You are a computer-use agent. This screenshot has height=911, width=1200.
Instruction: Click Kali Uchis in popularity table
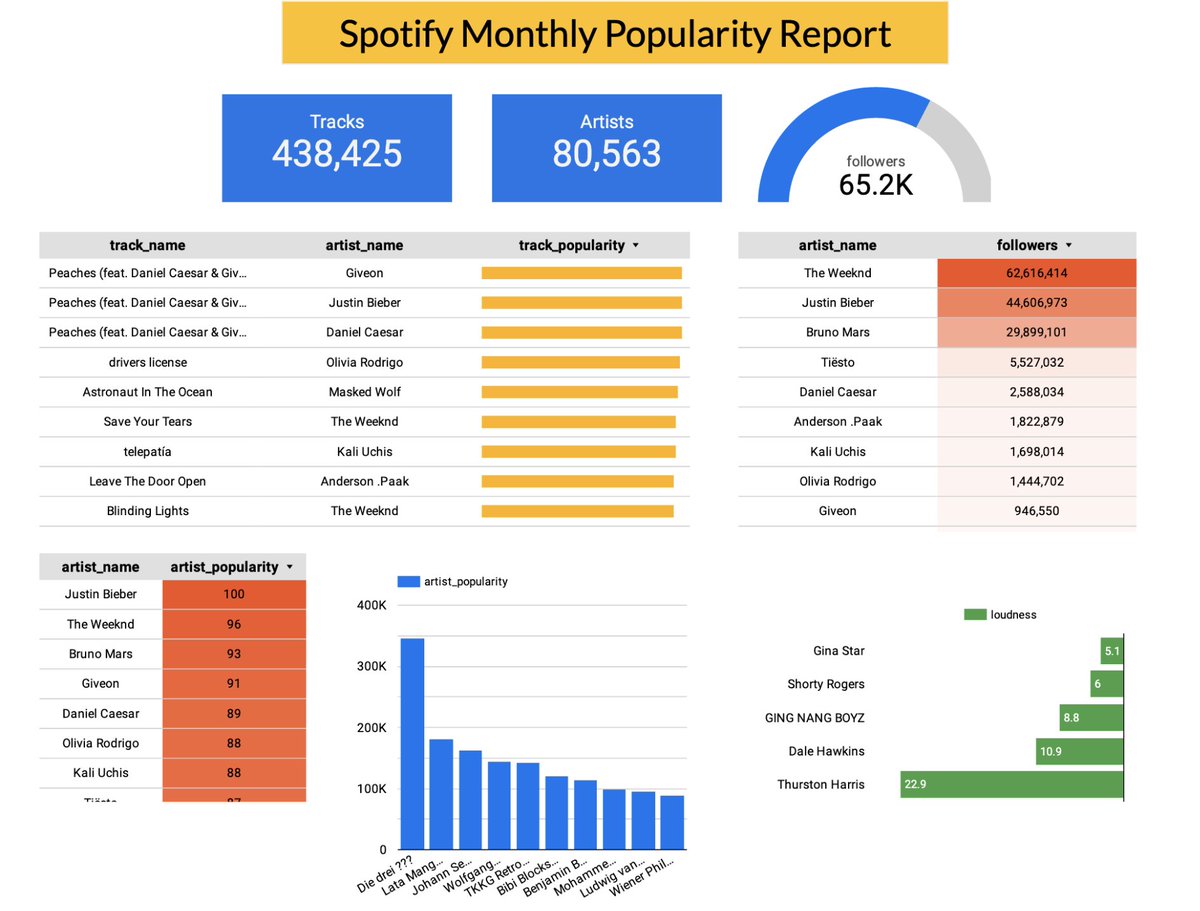[x=100, y=773]
